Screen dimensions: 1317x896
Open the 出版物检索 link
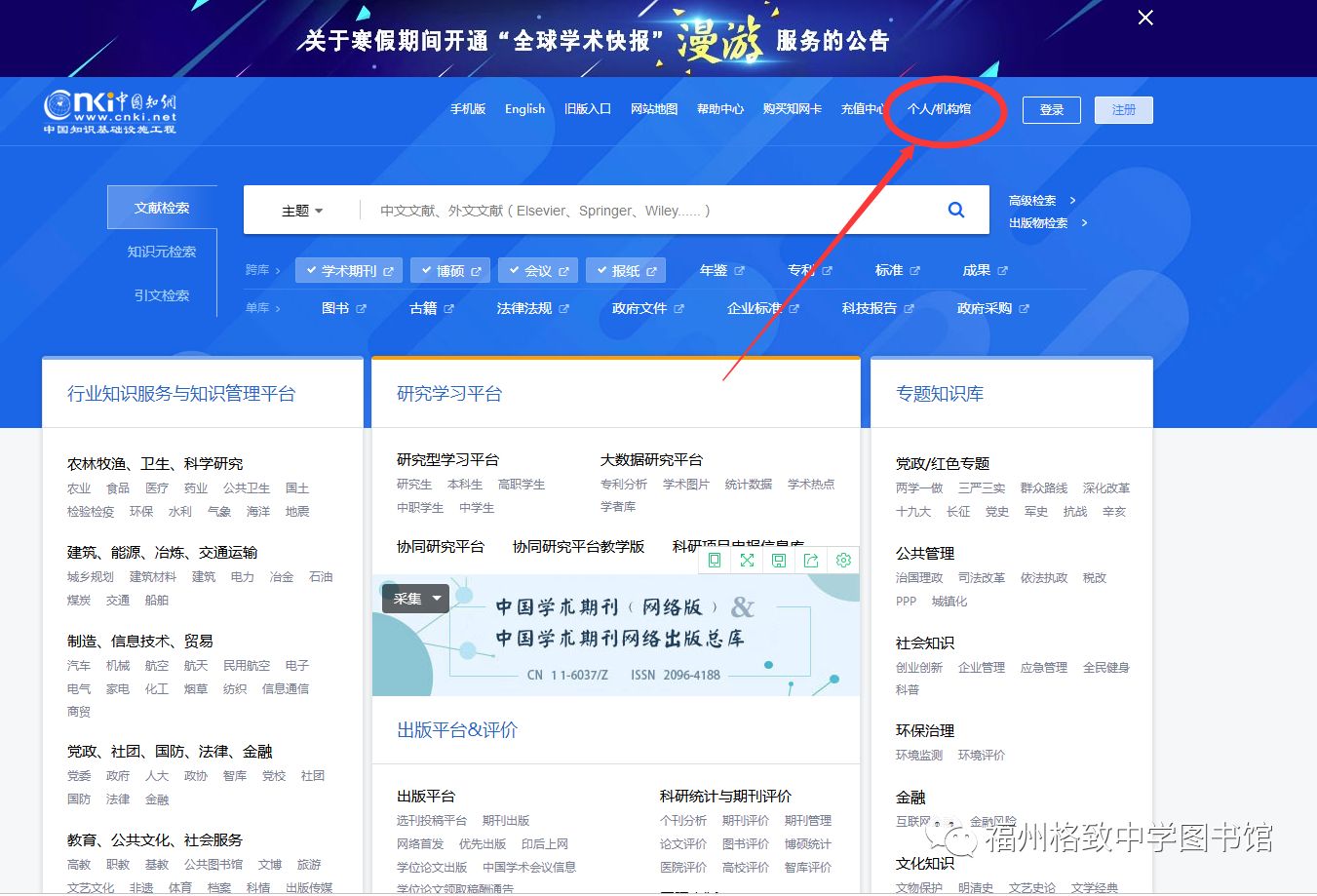coord(1038,222)
